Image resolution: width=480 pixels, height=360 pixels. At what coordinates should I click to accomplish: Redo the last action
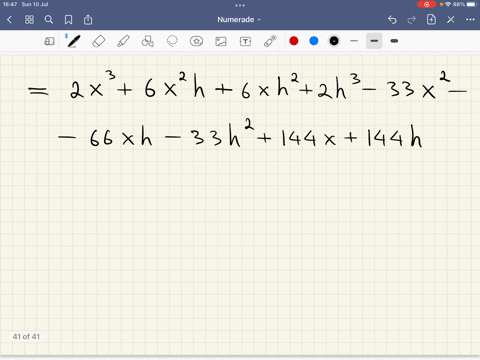click(412, 20)
